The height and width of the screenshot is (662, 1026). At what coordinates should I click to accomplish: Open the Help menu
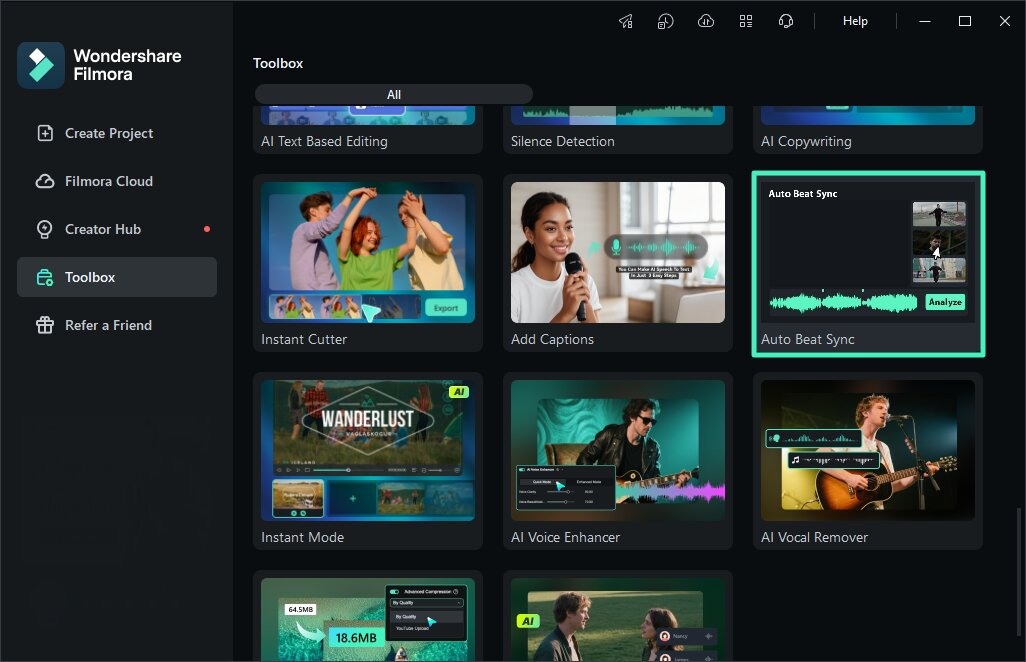coord(855,21)
